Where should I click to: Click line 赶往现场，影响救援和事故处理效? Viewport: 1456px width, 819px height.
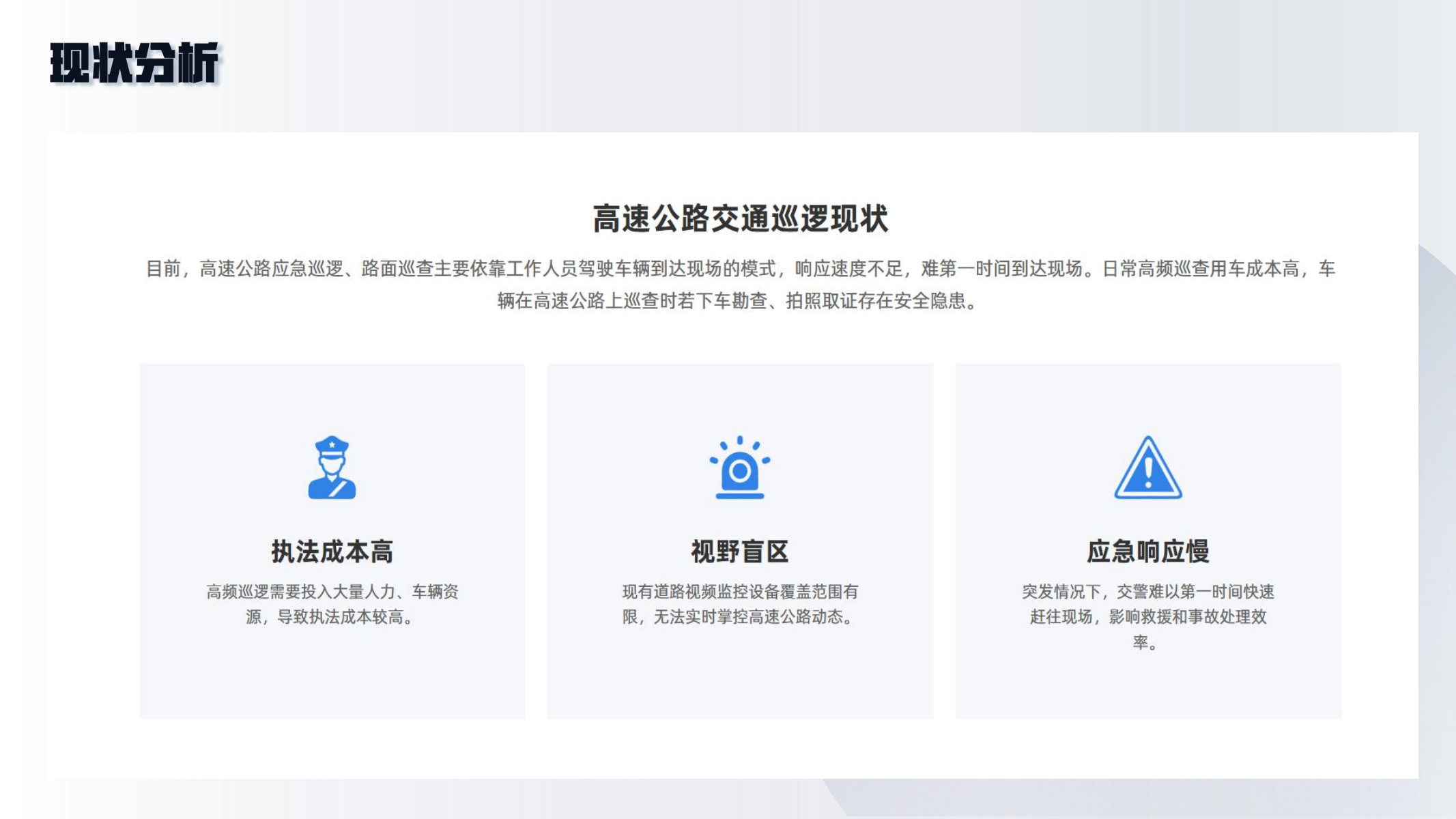pos(1147,617)
